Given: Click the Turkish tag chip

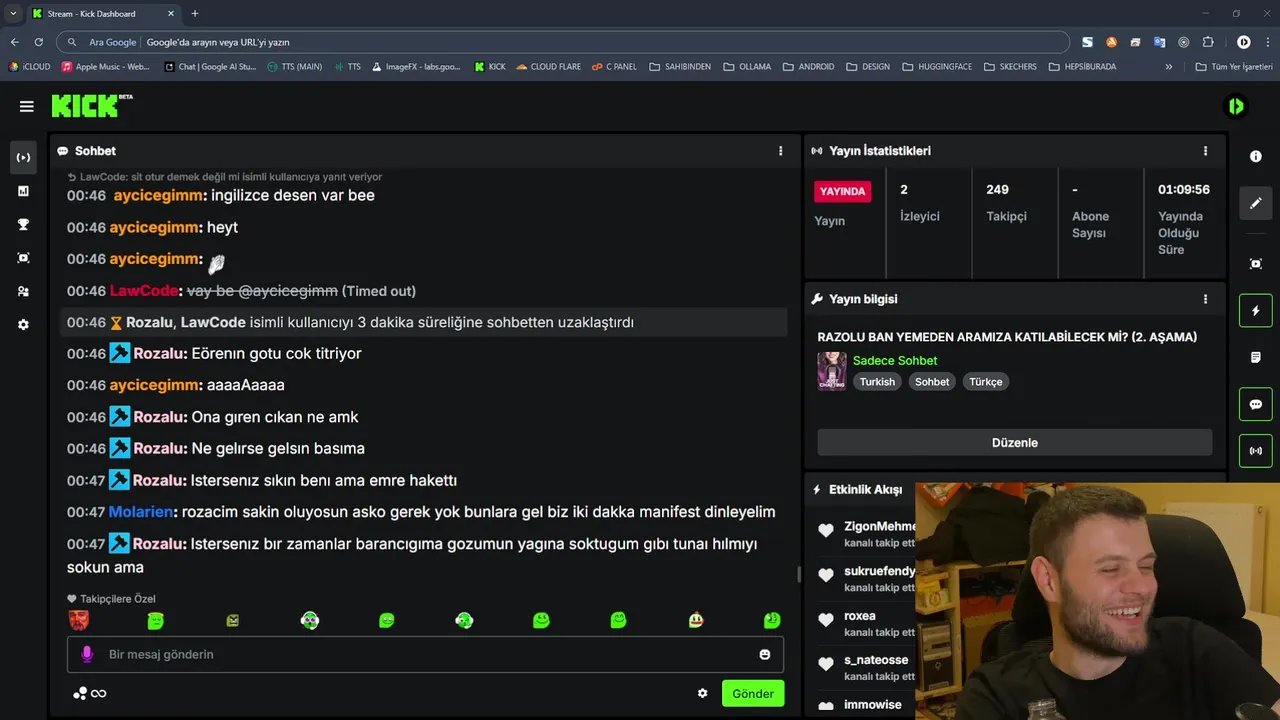Looking at the screenshot, I should coord(877,382).
